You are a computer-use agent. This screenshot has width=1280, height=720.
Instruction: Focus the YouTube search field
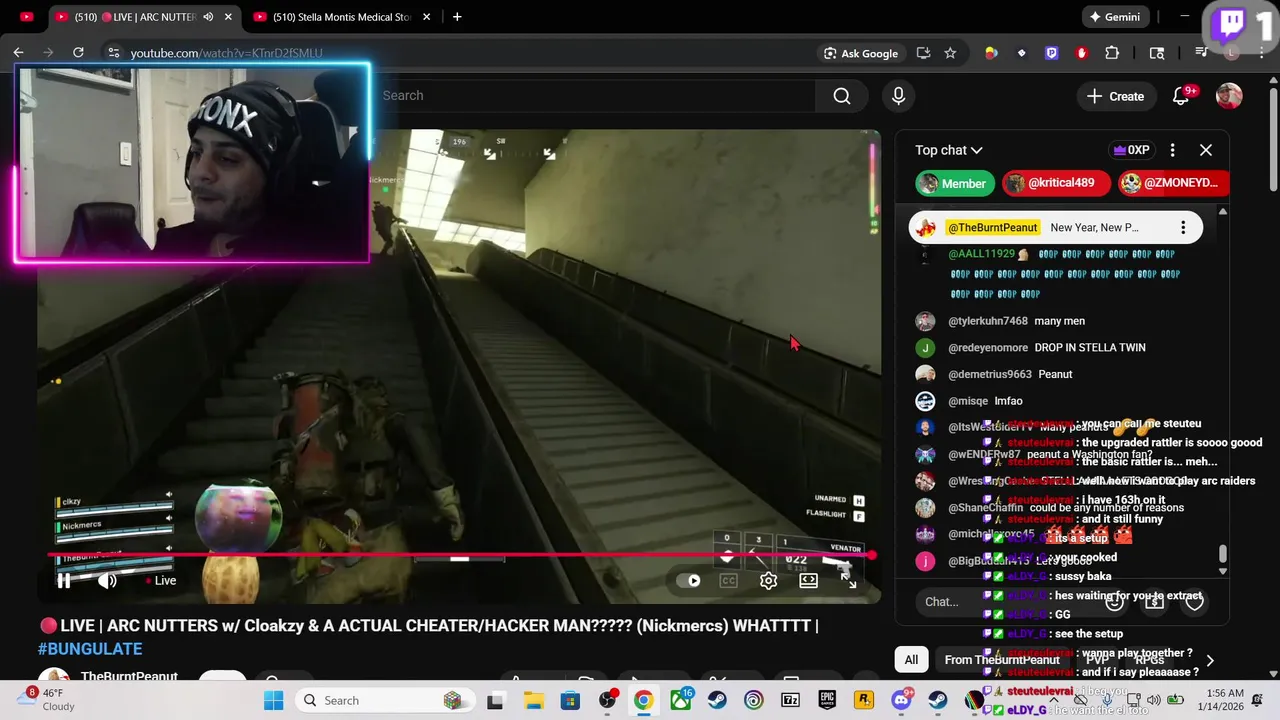[x=595, y=96]
